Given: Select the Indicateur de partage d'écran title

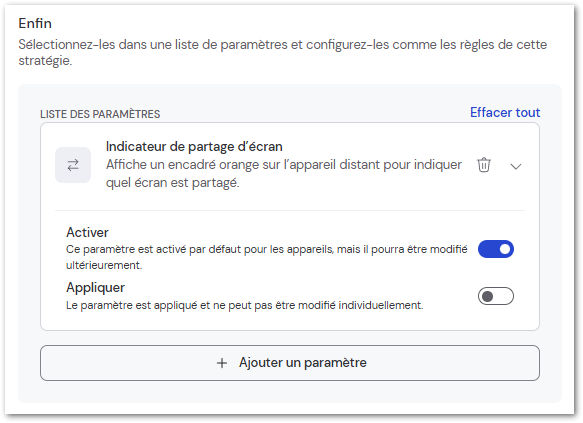Looking at the screenshot, I should pyautogui.click(x=194, y=146).
